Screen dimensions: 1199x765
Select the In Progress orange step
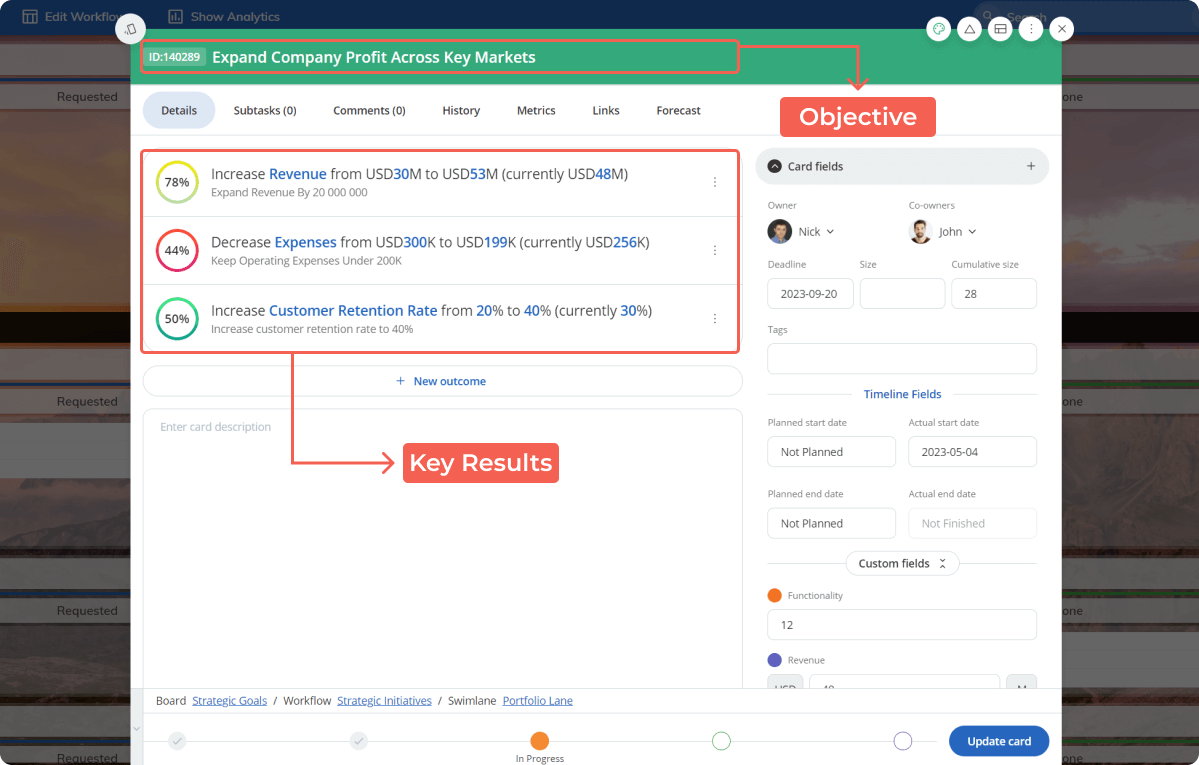[x=539, y=741]
